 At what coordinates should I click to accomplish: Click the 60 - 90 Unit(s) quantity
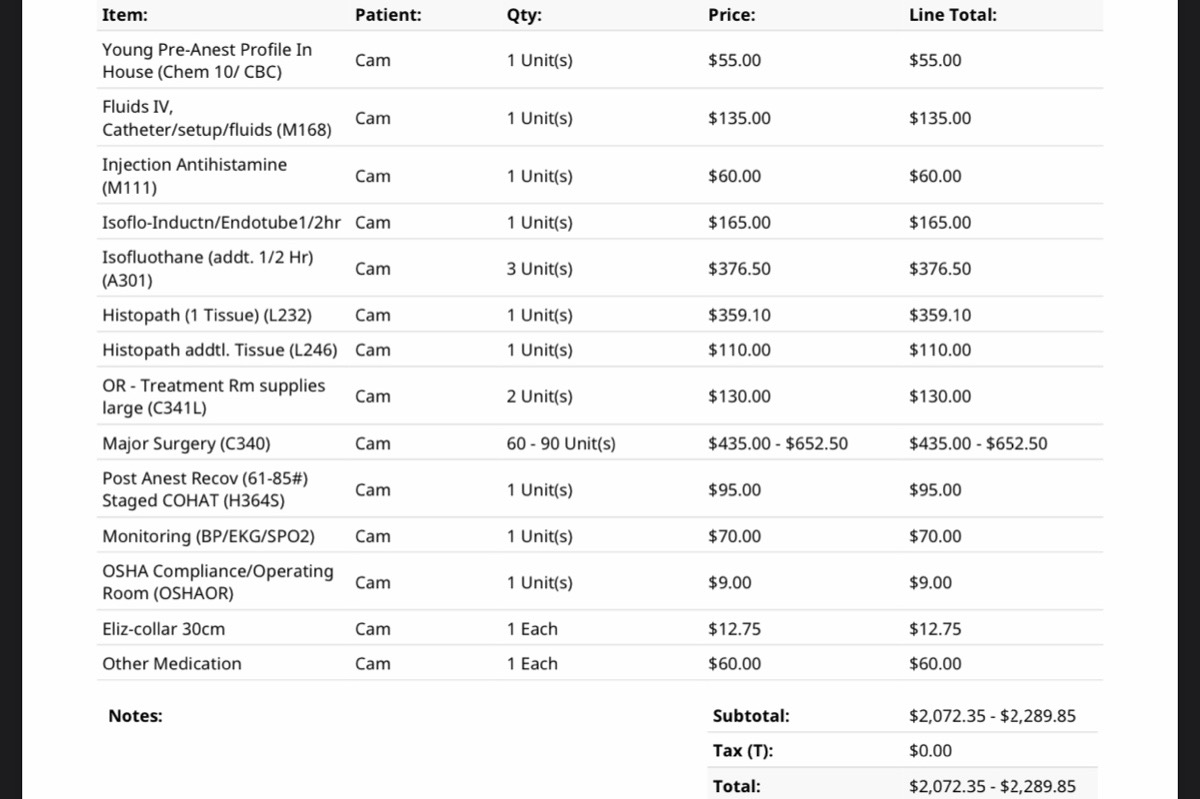pyautogui.click(x=561, y=443)
